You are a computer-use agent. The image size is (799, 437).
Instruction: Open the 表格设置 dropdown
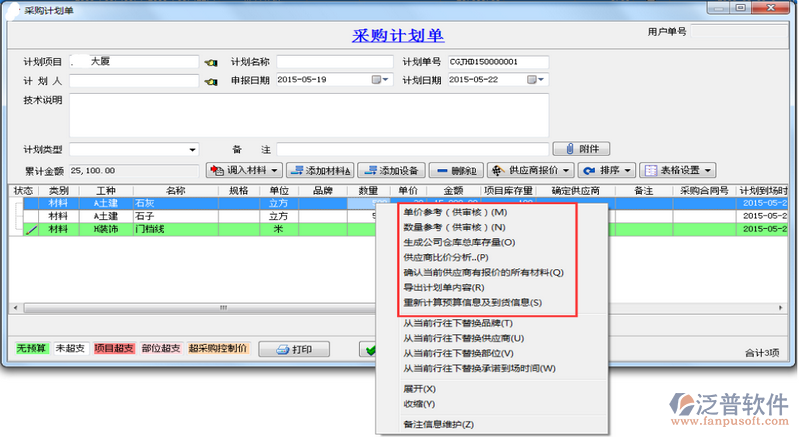coord(678,170)
